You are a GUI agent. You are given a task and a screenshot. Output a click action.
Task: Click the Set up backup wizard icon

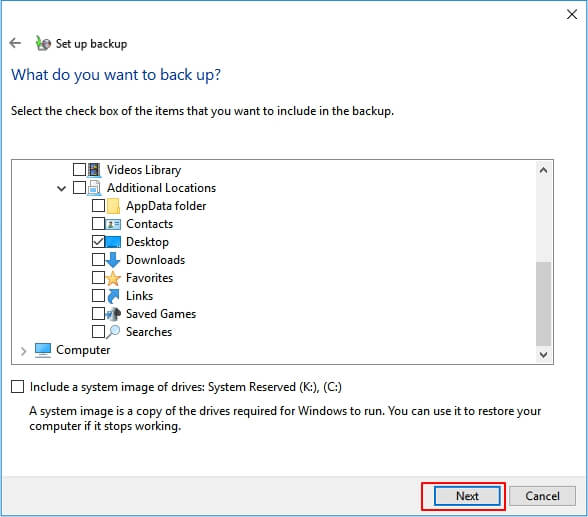coord(43,43)
